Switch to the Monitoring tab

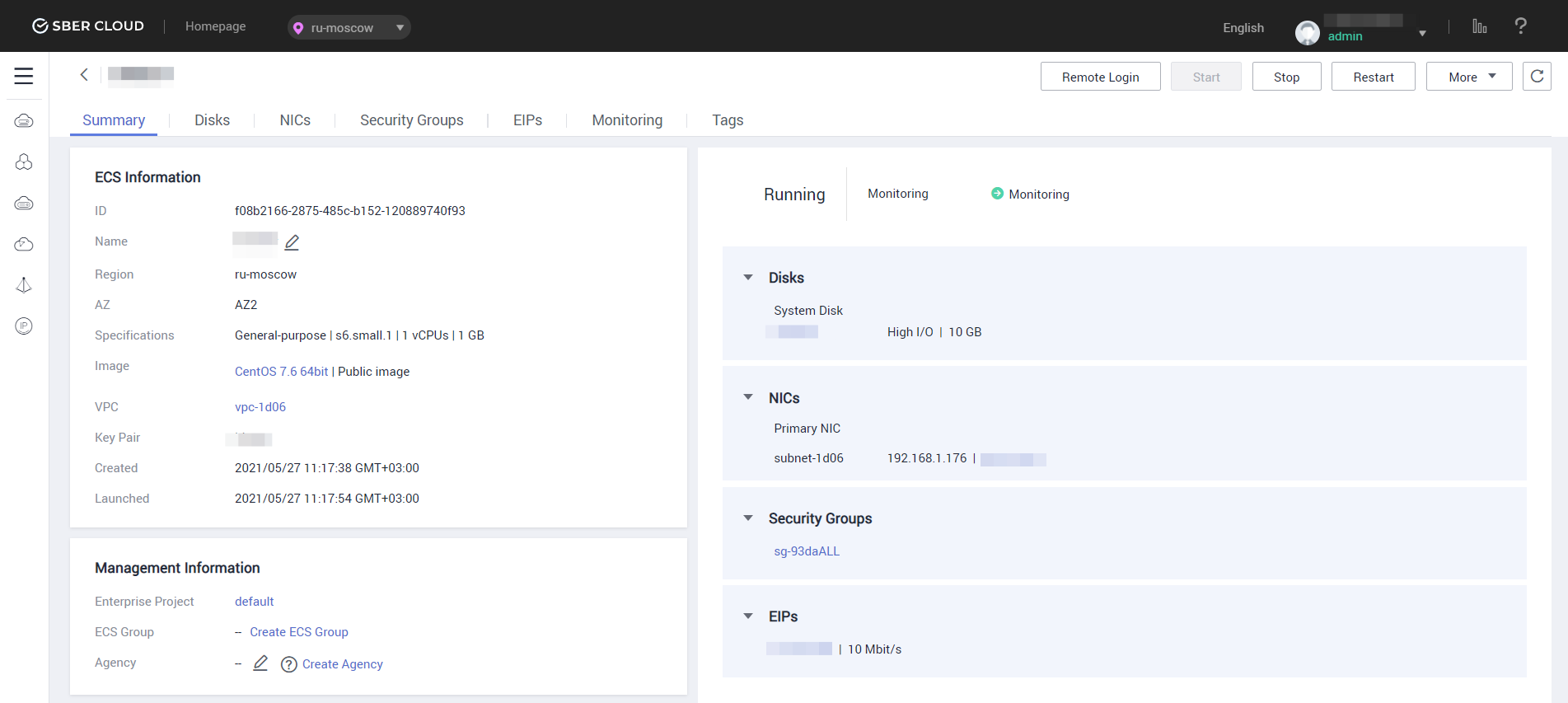(x=626, y=120)
